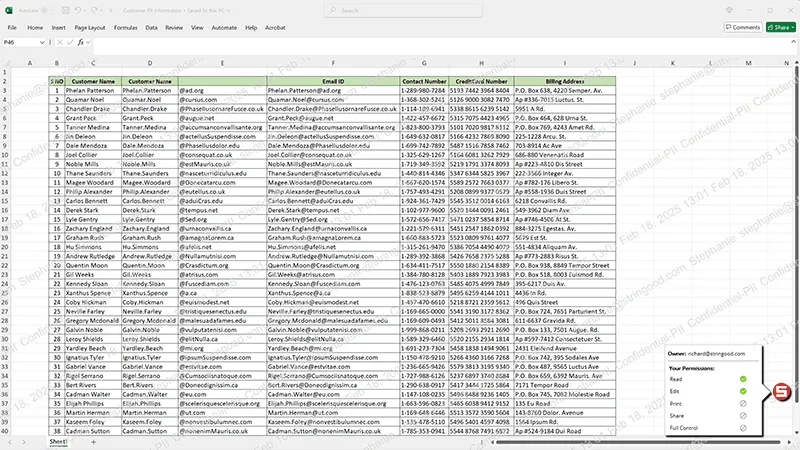Click the next sheet navigation arrow
Image resolution: width=800 pixels, height=450 pixels.
[23, 442]
